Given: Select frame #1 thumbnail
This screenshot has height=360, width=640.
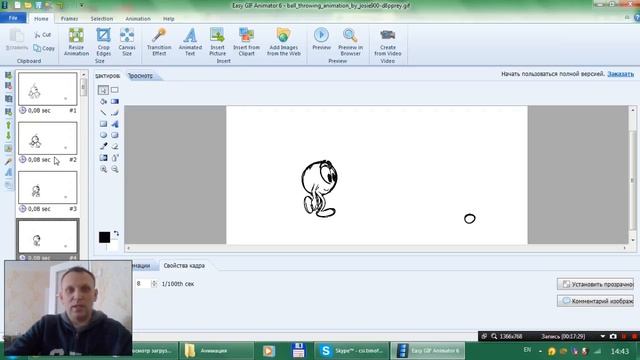Looking at the screenshot, I should click(47, 89).
